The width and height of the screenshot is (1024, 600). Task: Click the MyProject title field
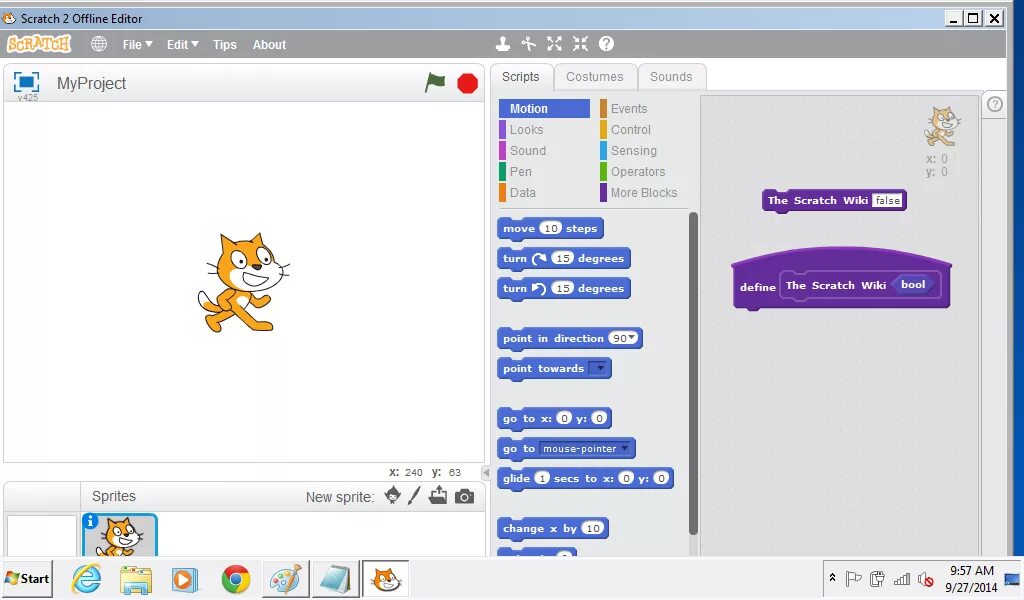click(x=91, y=84)
